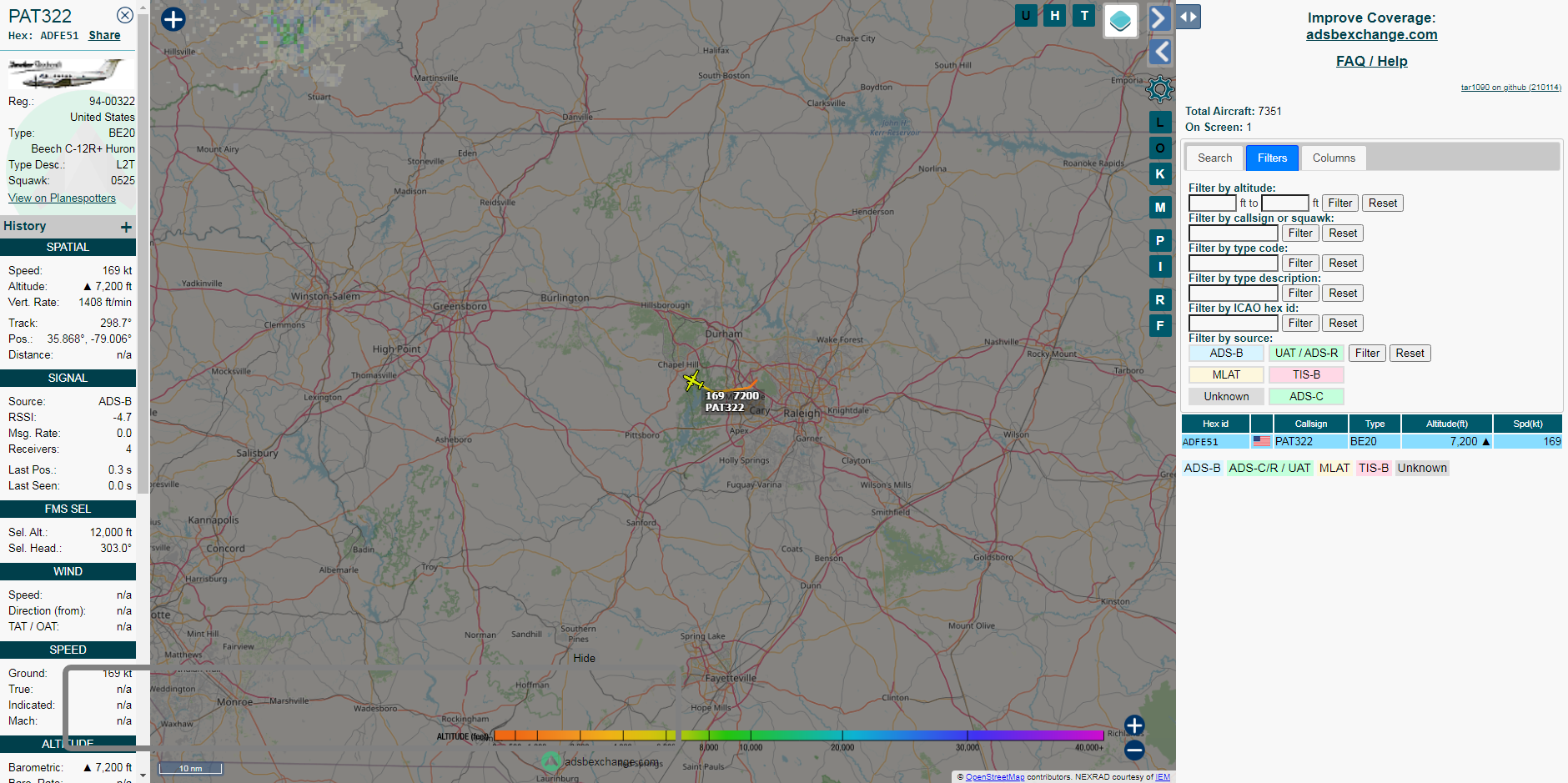Image resolution: width=1568 pixels, height=783 pixels.
Task: Select UAT / ADS-R source filter option
Action: pyautogui.click(x=1306, y=353)
